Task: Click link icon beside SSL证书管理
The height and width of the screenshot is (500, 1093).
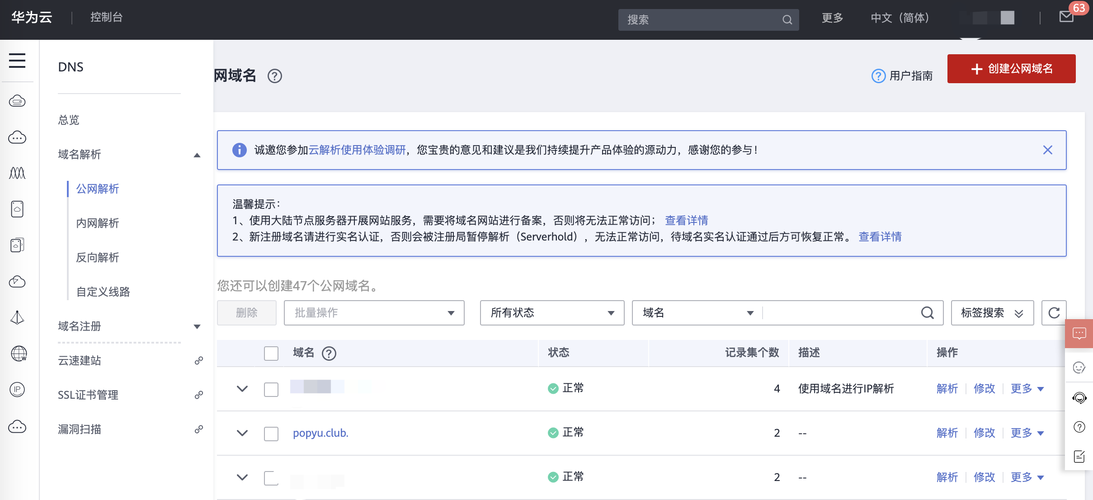Action: coord(198,395)
